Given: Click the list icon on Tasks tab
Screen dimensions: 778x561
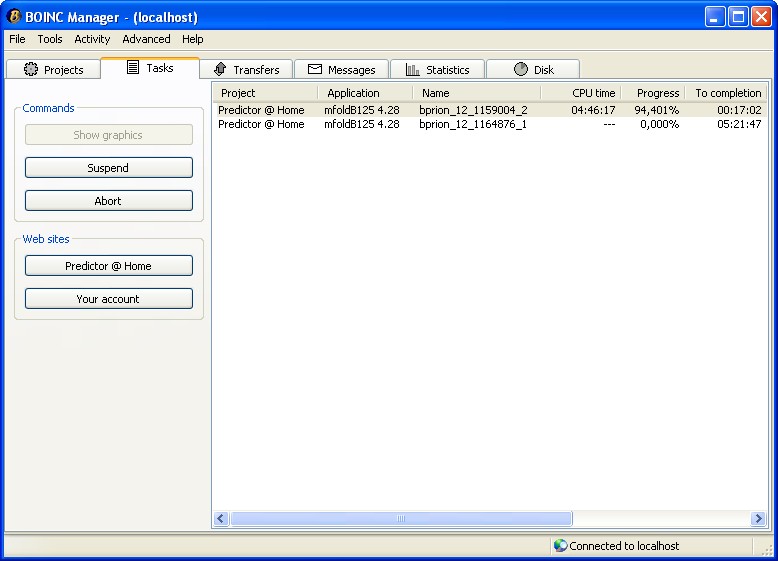Looking at the screenshot, I should 132,67.
